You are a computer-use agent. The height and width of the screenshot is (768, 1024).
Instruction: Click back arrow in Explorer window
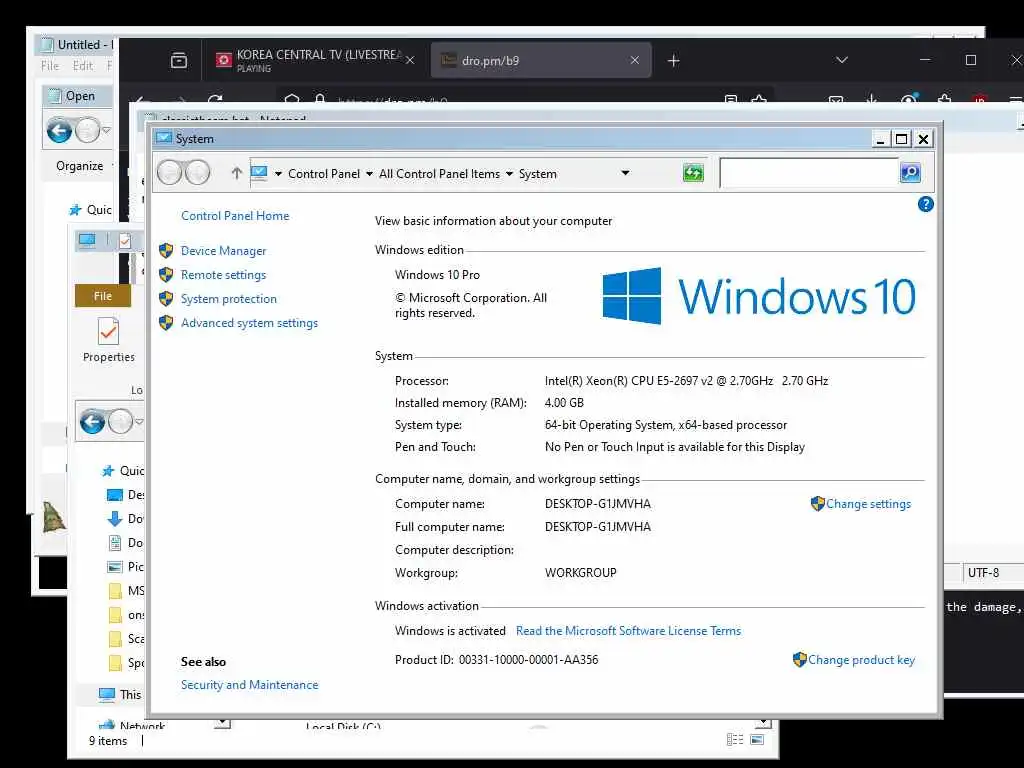[x=92, y=422]
